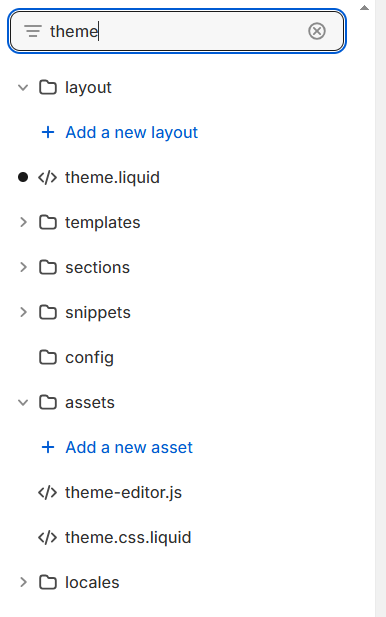Expand the sections folder chevron
The width and height of the screenshot is (386, 617).
[x=23, y=268]
